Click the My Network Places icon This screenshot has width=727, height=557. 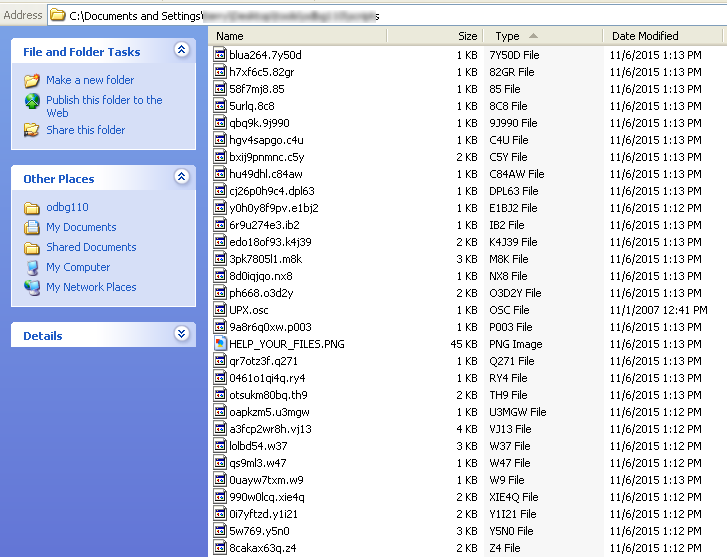(x=32, y=288)
